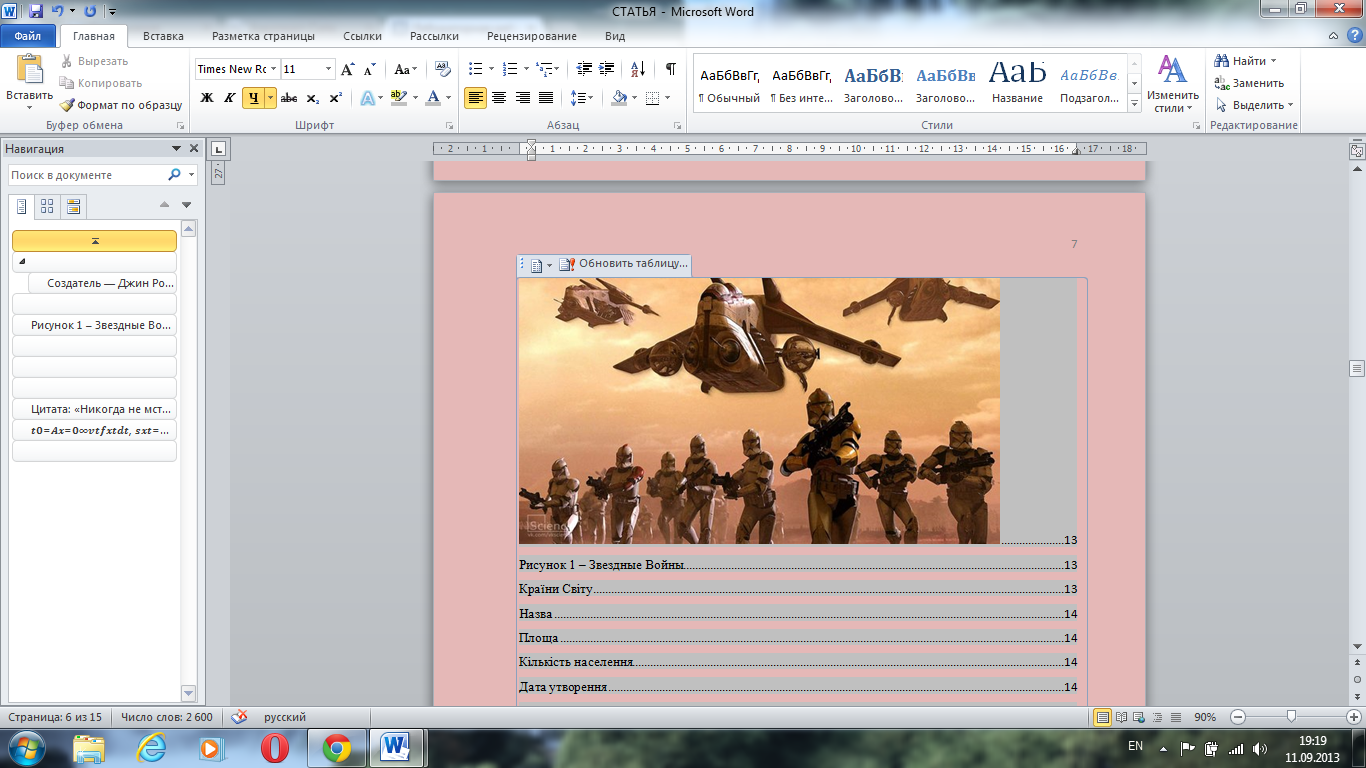Switch navigation pane to pages thumbnails view

pyautogui.click(x=47, y=207)
